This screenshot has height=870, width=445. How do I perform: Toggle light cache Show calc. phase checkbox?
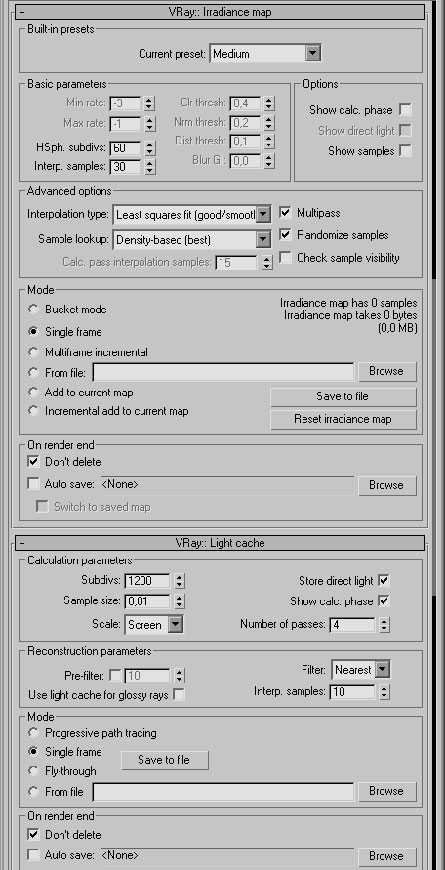383,600
